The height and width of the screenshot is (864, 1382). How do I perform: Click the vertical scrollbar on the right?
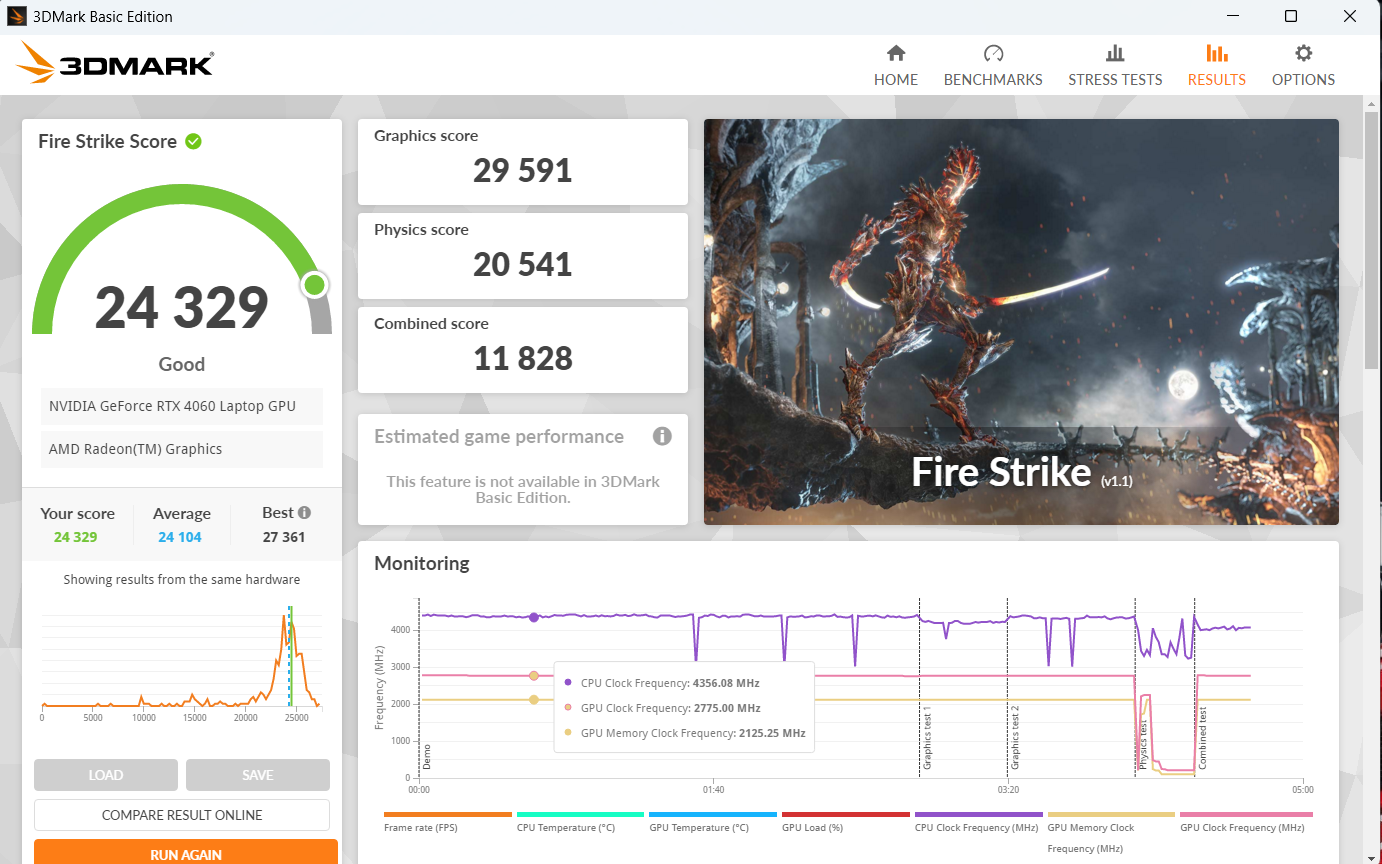(1373, 240)
